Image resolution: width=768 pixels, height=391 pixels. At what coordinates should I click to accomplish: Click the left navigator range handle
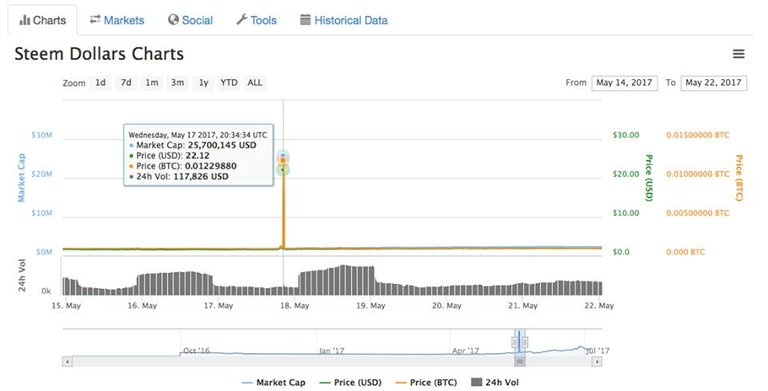[515, 342]
